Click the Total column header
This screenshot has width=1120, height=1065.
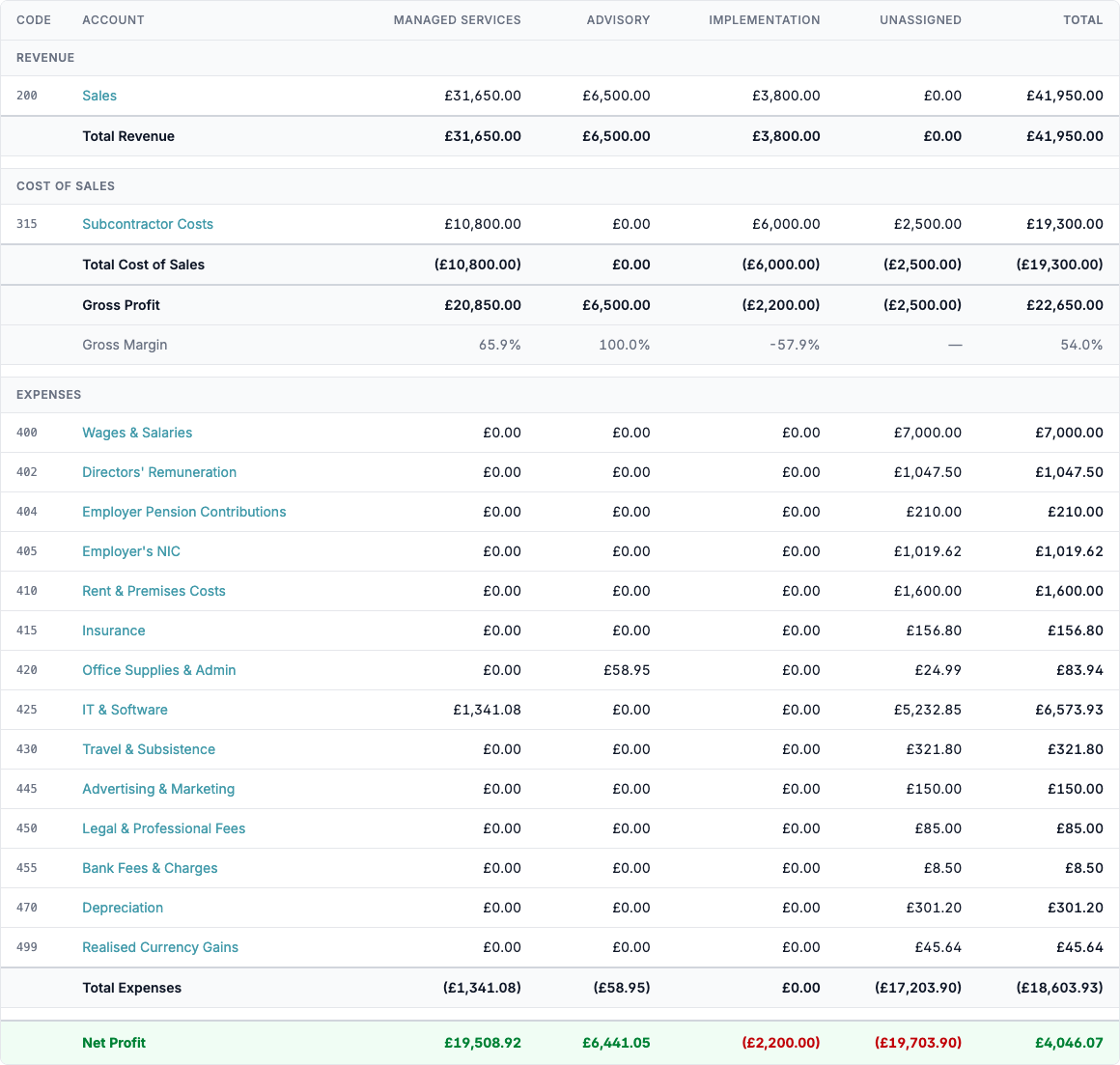click(1083, 20)
